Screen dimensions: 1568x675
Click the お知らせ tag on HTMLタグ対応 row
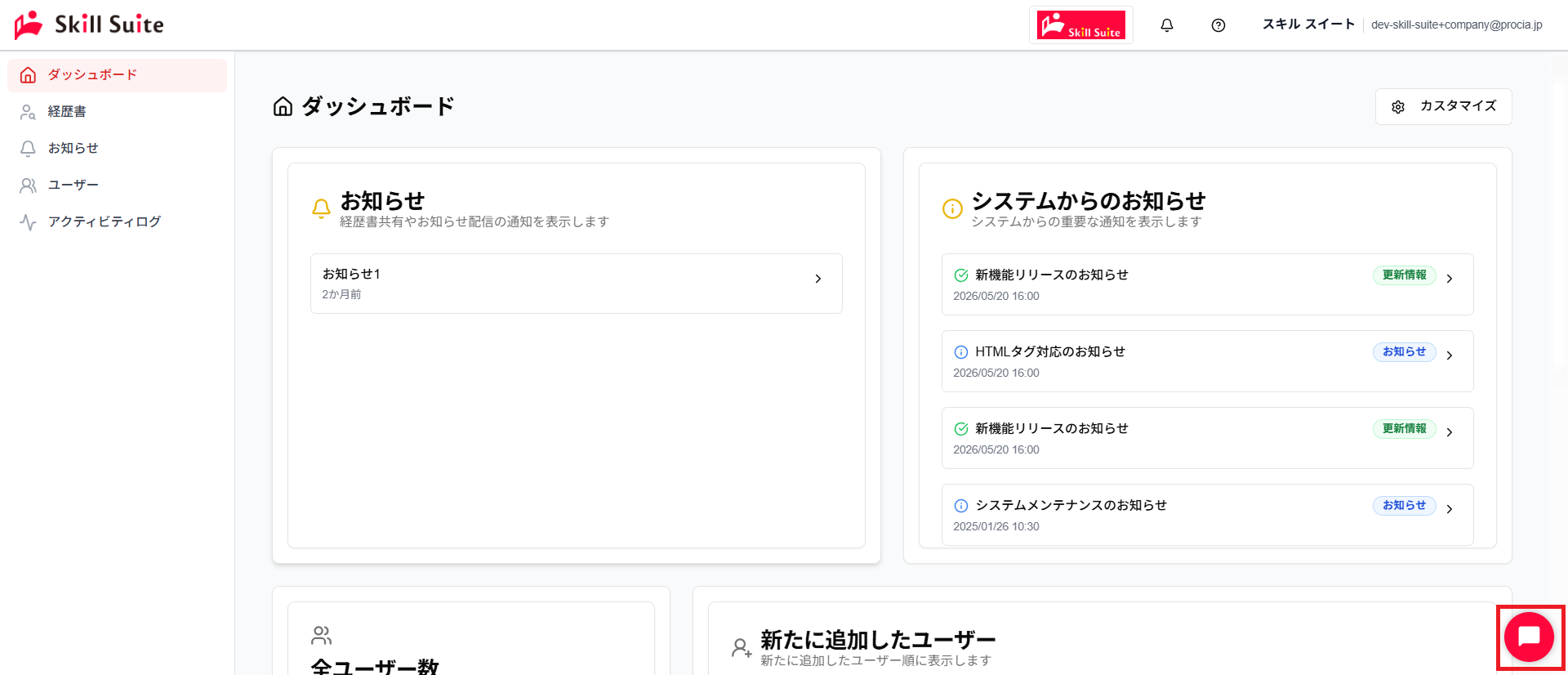coord(1404,352)
